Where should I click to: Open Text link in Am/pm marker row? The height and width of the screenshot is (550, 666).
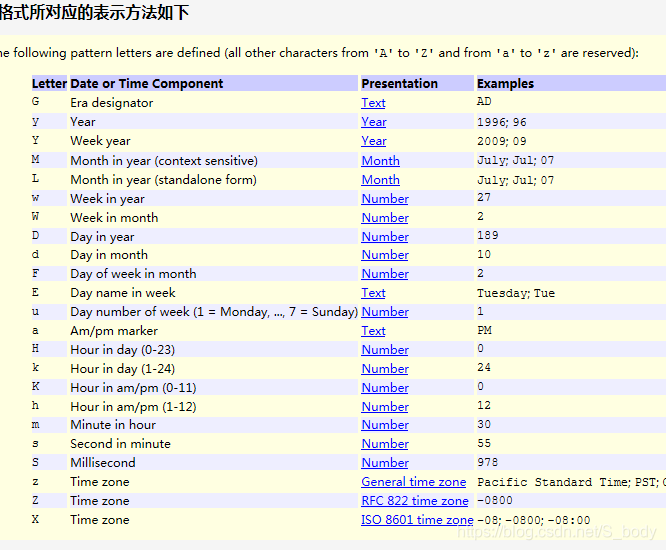373,331
